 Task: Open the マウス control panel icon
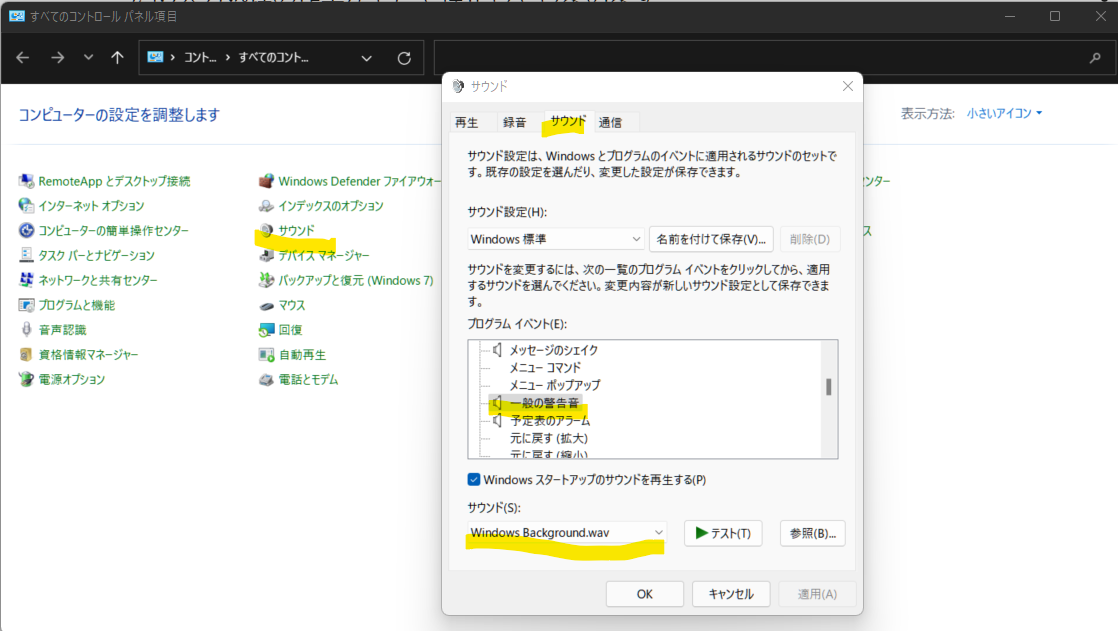tap(266, 305)
